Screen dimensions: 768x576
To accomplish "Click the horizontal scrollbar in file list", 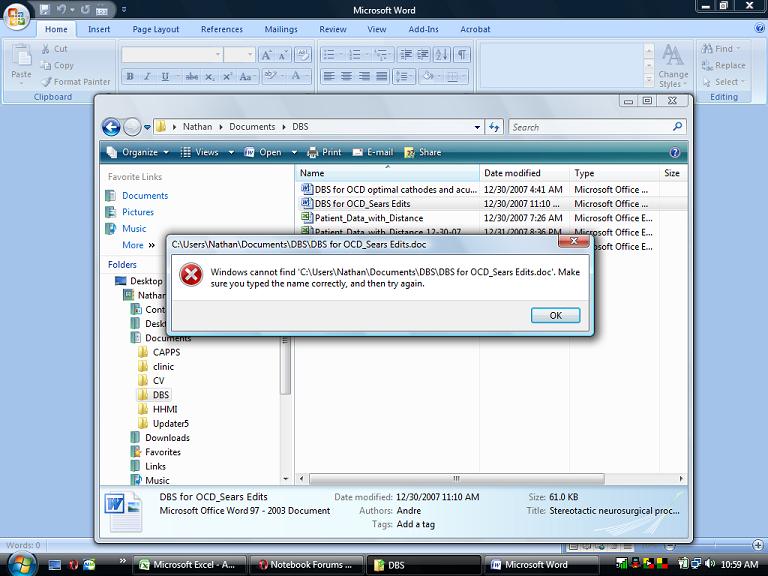I will [456, 479].
